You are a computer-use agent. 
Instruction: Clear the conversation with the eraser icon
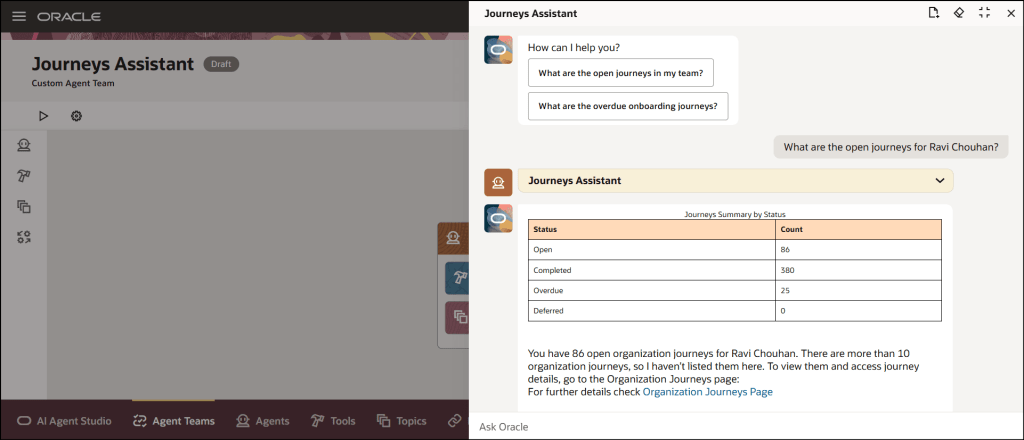pyautogui.click(x=958, y=13)
